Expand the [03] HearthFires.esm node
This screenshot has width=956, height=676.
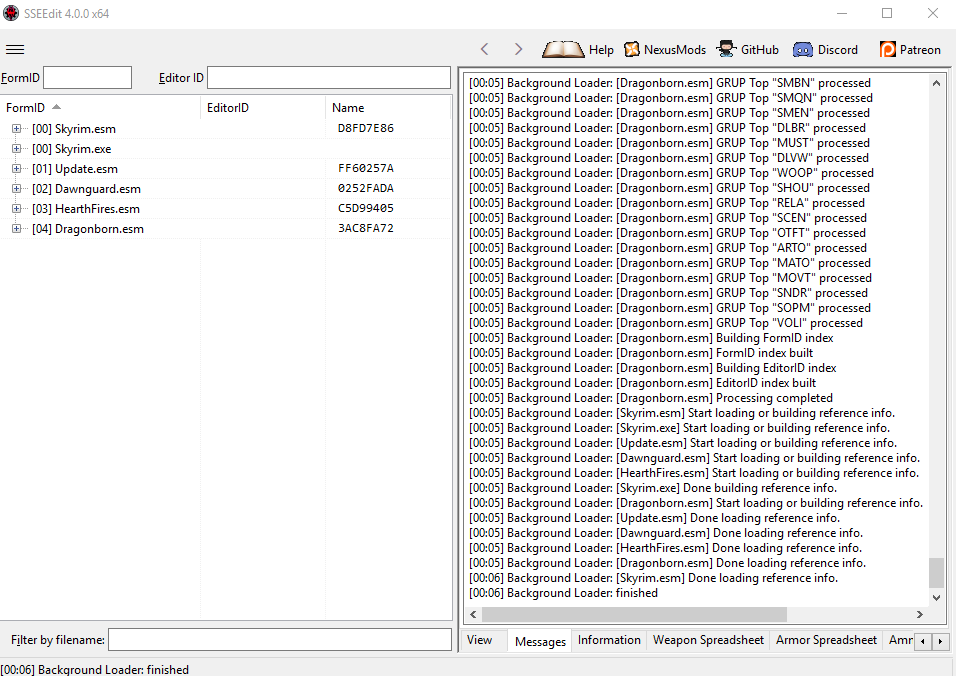[16, 209]
